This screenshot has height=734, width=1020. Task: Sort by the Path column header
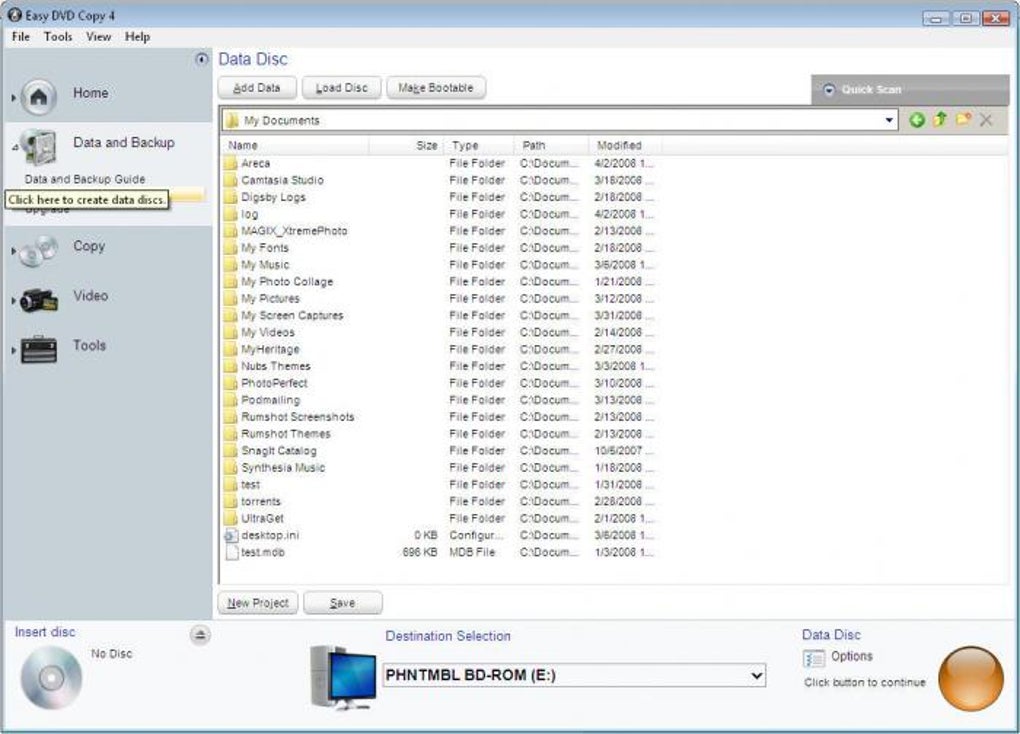[551, 145]
